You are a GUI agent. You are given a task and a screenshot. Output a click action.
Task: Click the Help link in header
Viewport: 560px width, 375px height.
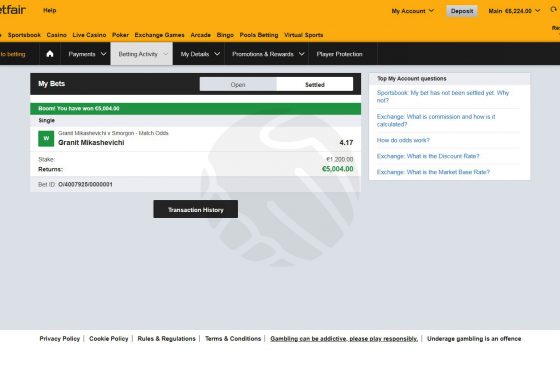coord(50,10)
